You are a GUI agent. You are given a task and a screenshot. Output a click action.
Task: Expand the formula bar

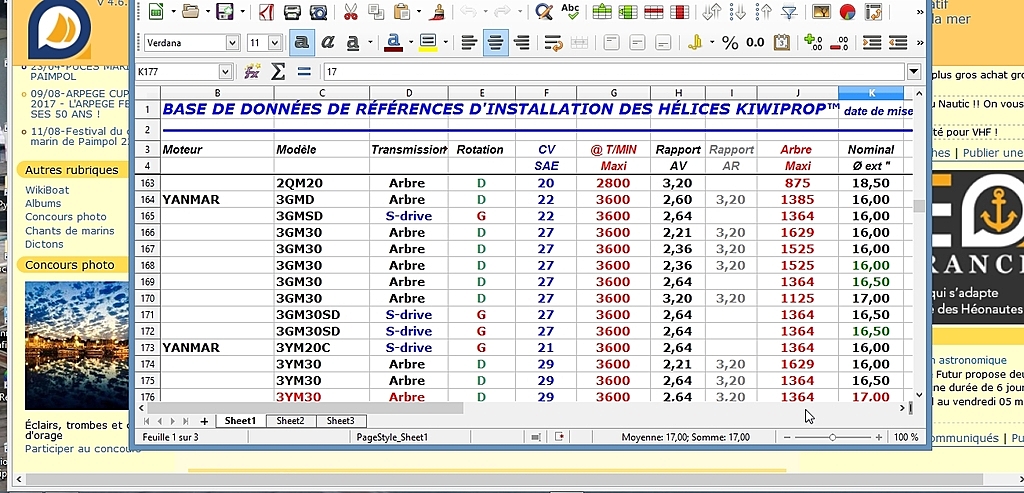[914, 72]
